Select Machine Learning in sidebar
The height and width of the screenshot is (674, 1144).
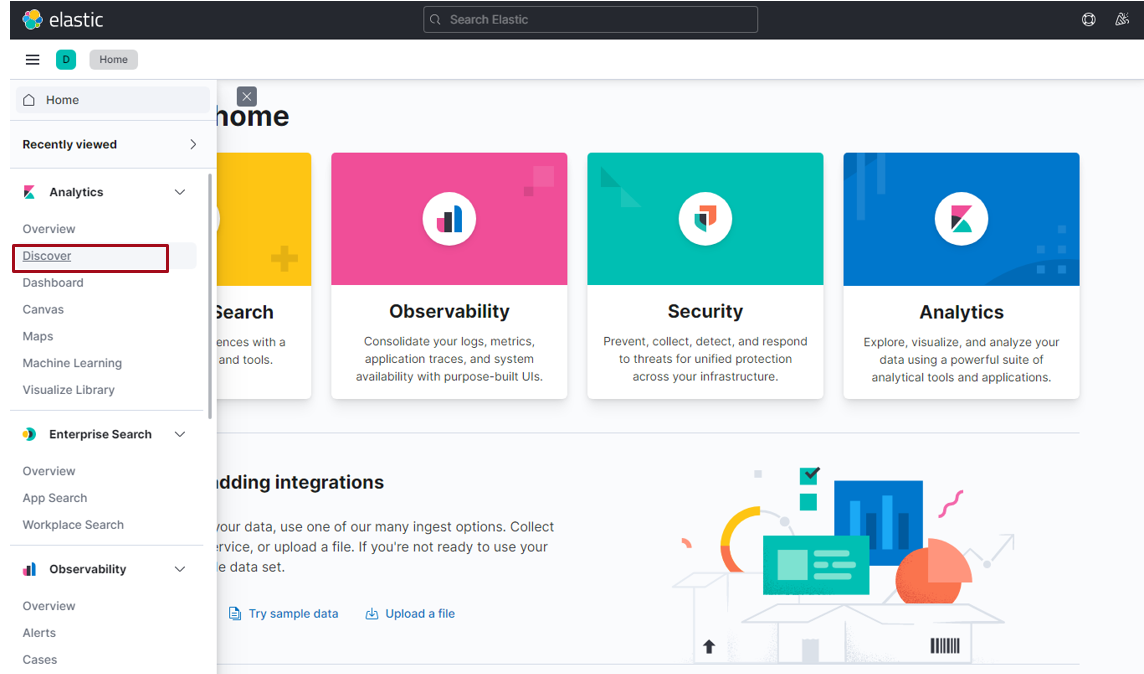pyautogui.click(x=72, y=363)
